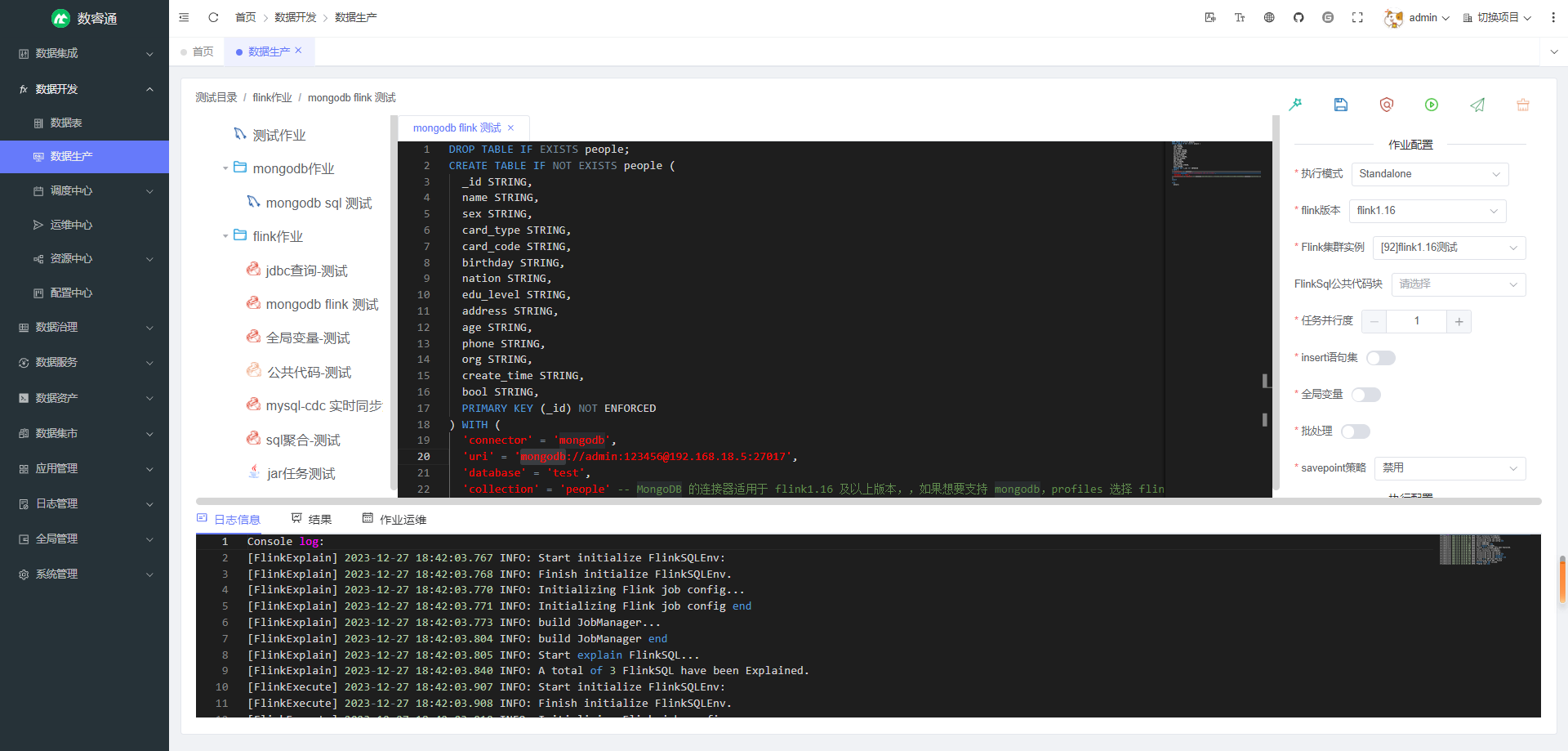The width and height of the screenshot is (1568, 751).
Task: Expand the 数据集成 sidebar menu
Action: pyautogui.click(x=84, y=53)
